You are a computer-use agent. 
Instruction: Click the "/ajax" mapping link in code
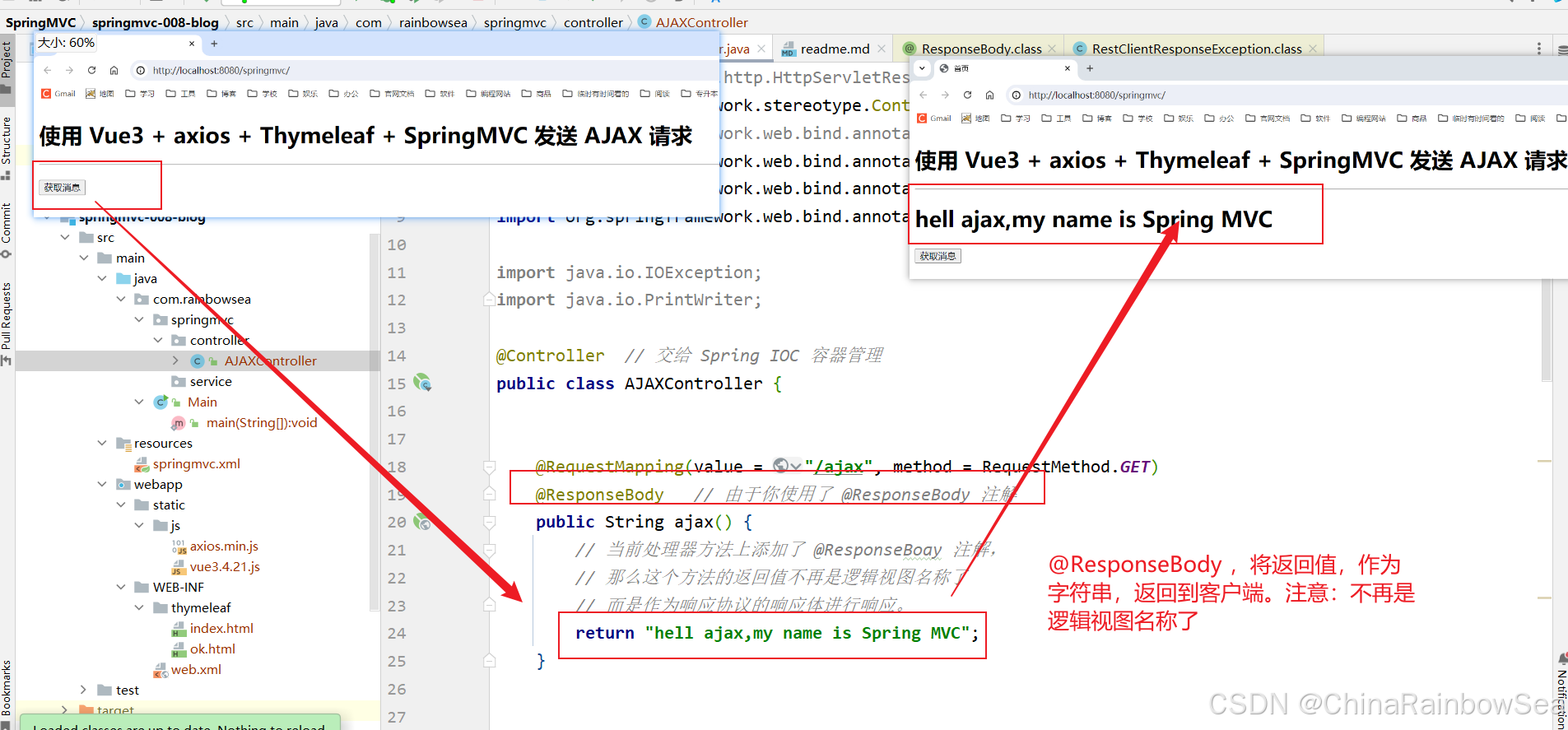coord(838,467)
